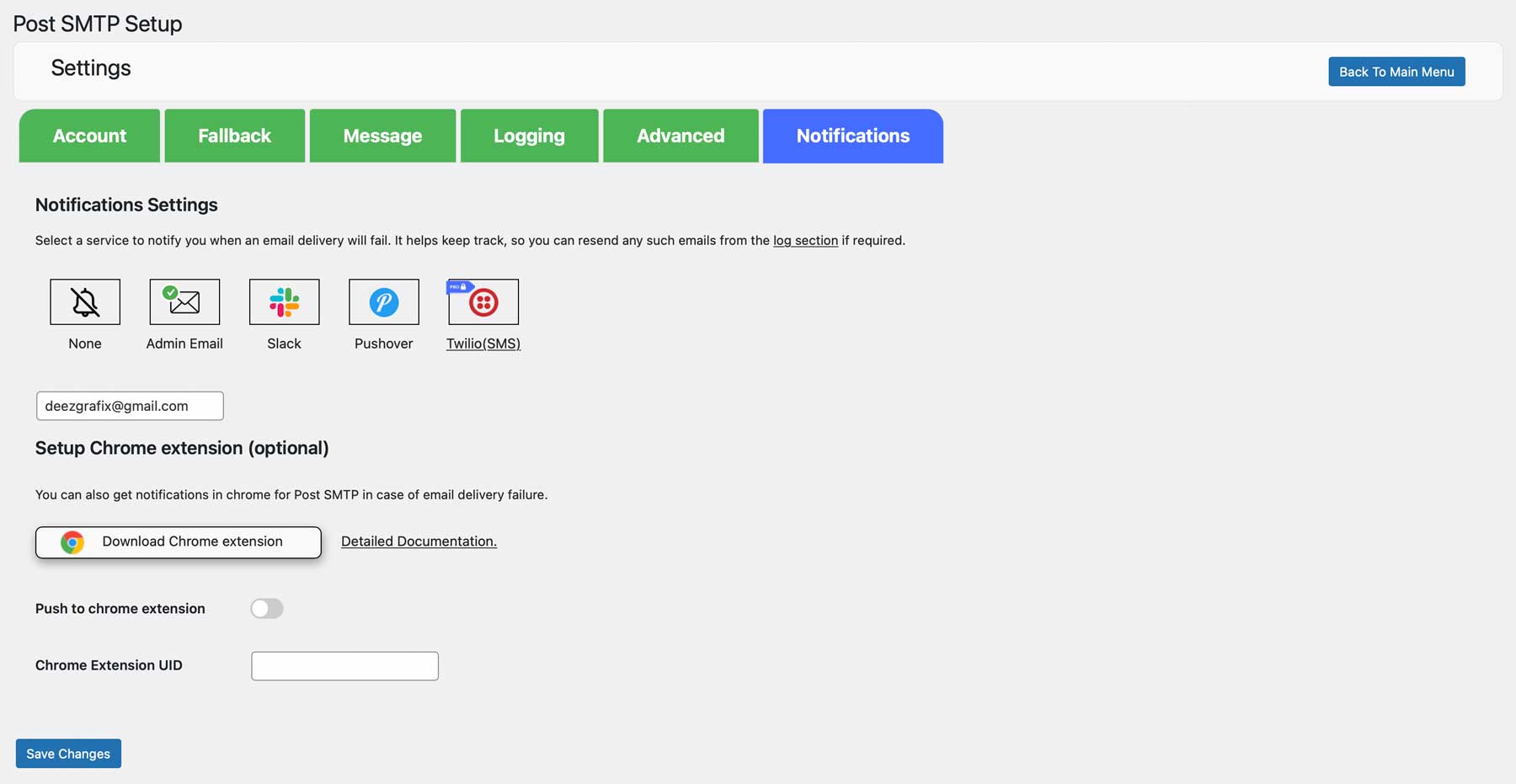
Task: Open the log section link
Action: 805,240
